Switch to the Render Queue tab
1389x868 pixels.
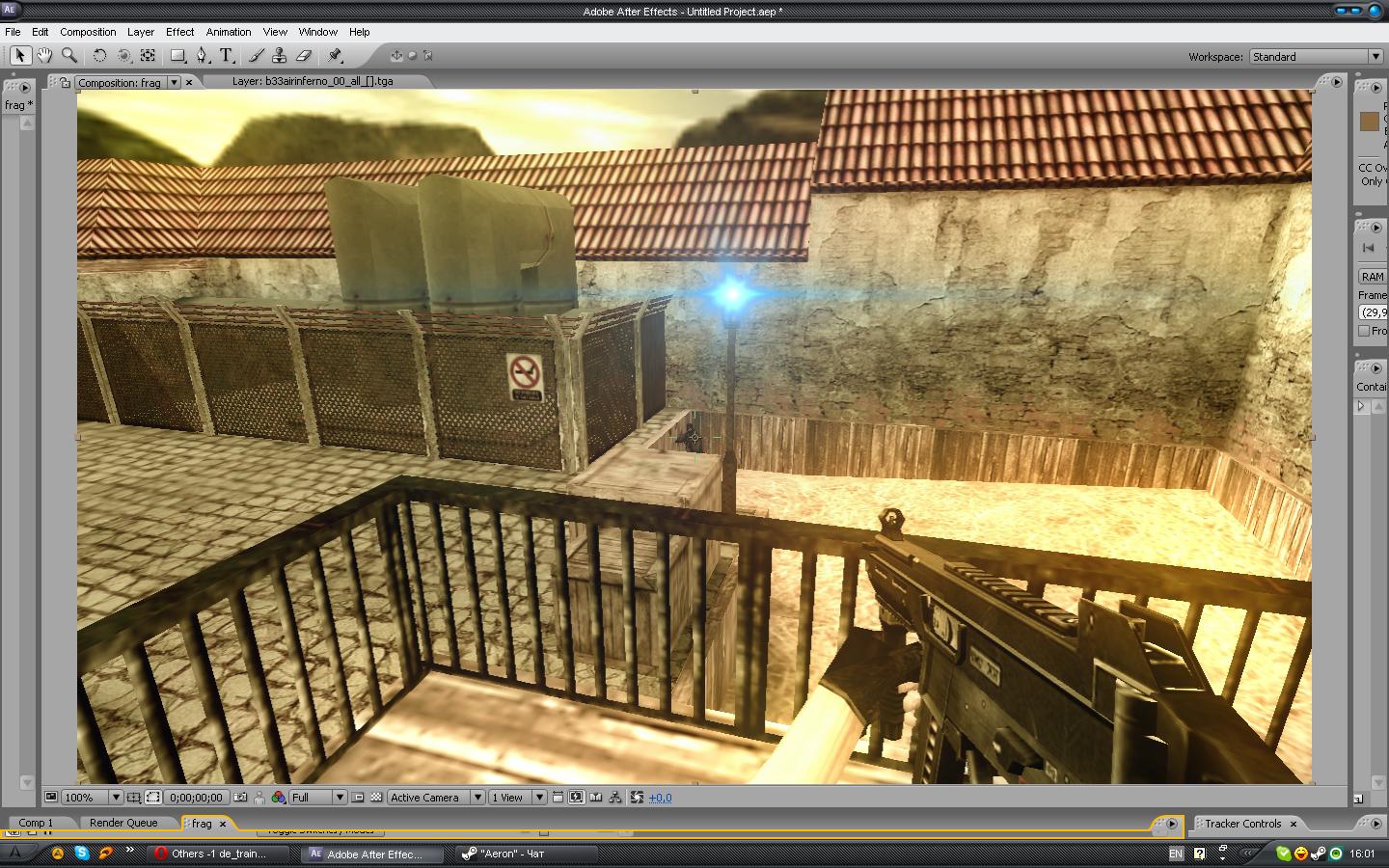(123, 823)
